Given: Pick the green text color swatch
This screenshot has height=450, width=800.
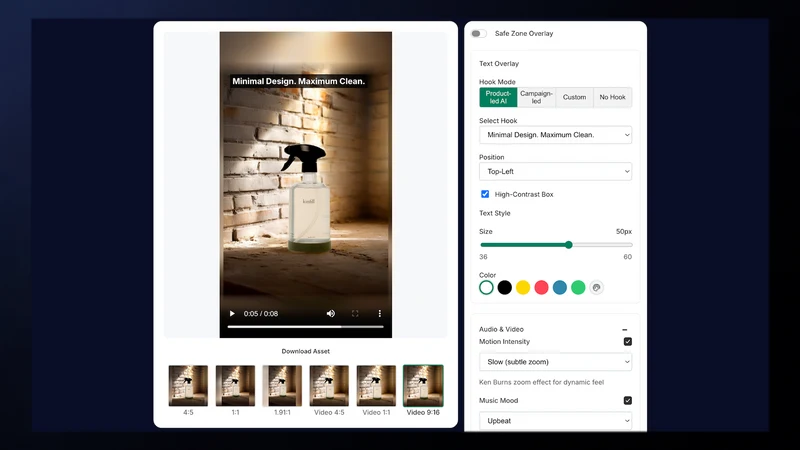Looking at the screenshot, I should click(578, 287).
